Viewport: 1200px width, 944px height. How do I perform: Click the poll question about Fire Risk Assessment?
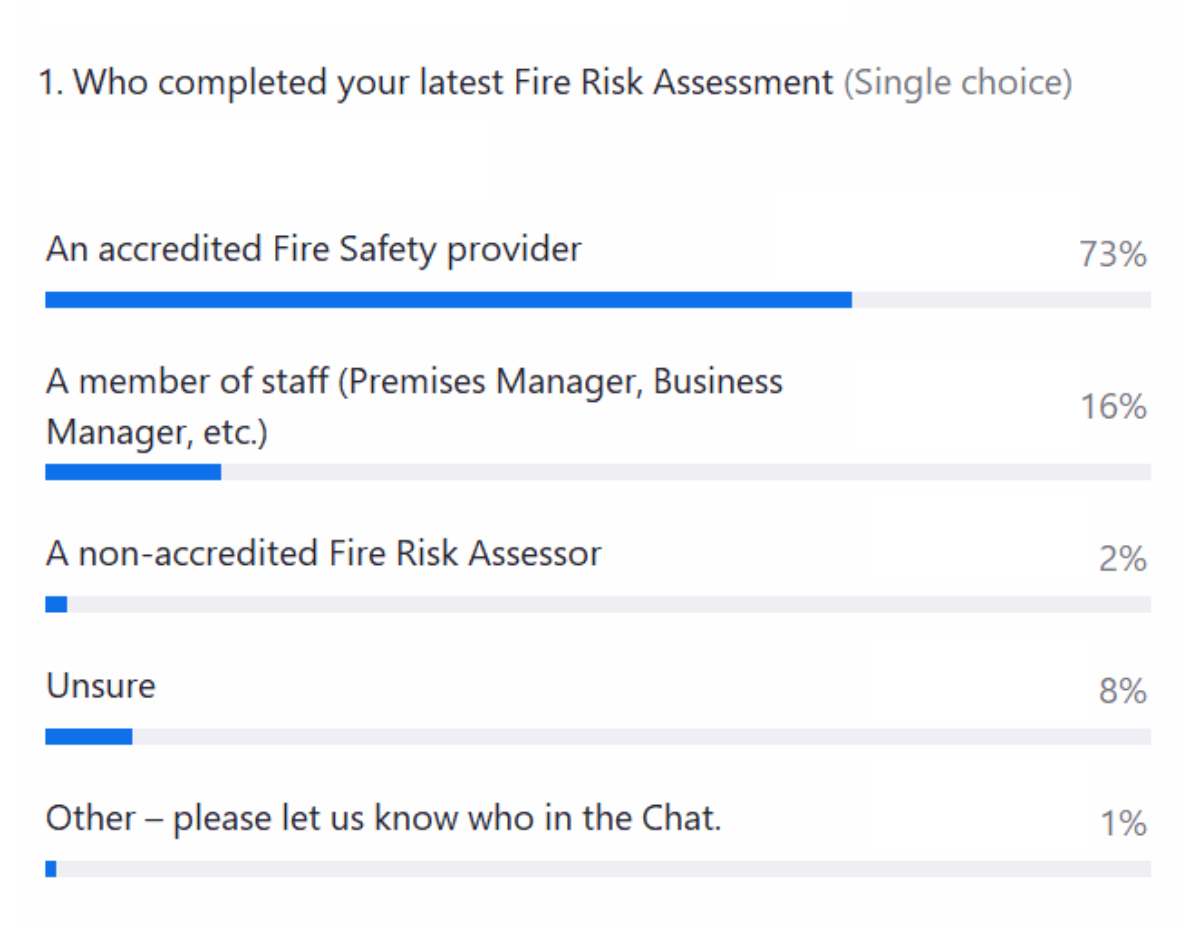pyautogui.click(x=436, y=83)
